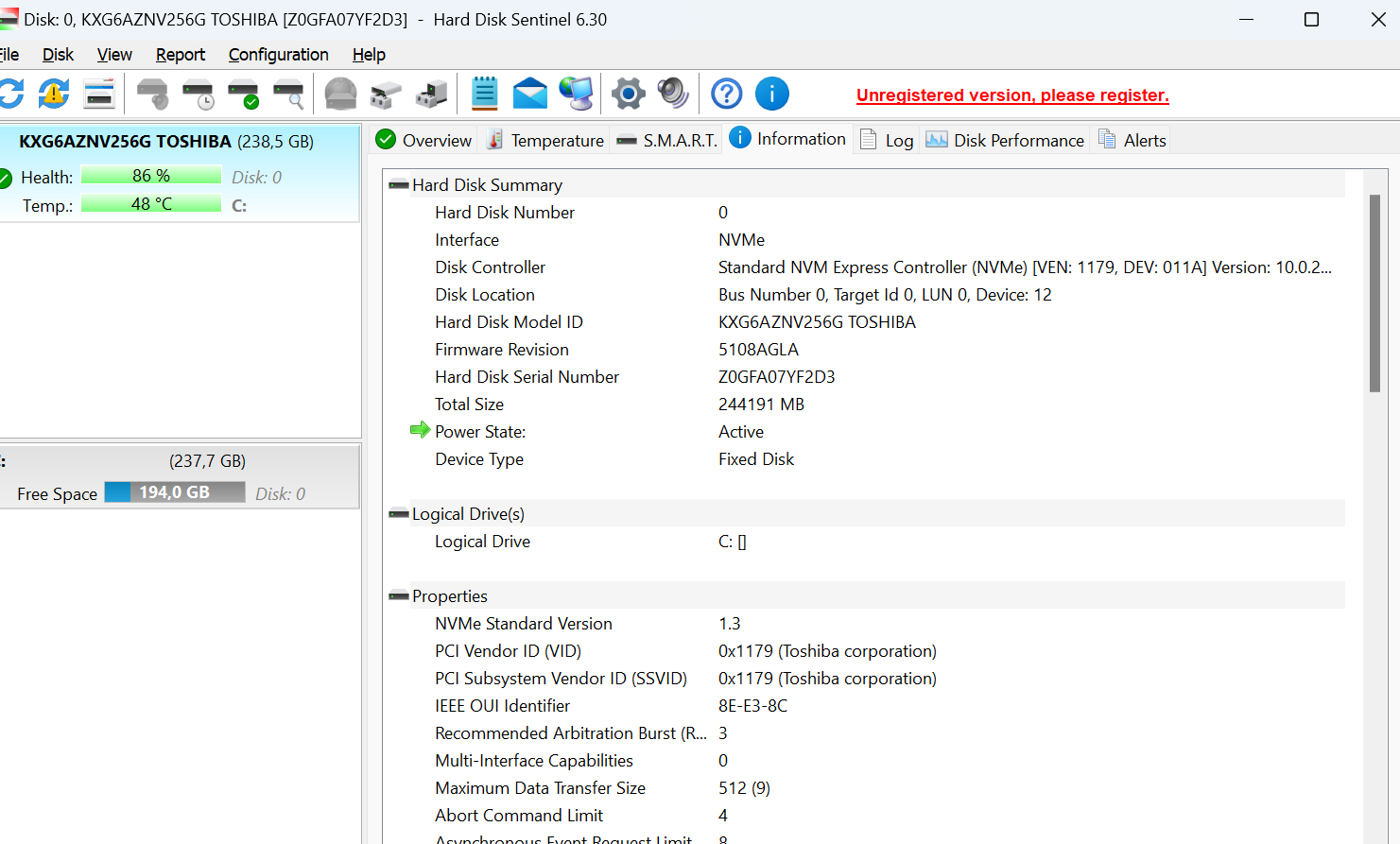Click the disk with green checkmark icon
The image size is (1400, 844).
point(244,94)
